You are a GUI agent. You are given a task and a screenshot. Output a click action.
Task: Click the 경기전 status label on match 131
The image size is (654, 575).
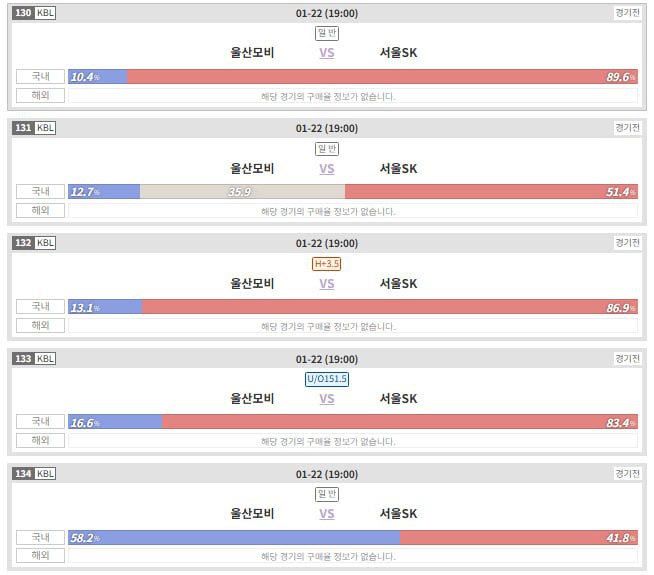627,128
